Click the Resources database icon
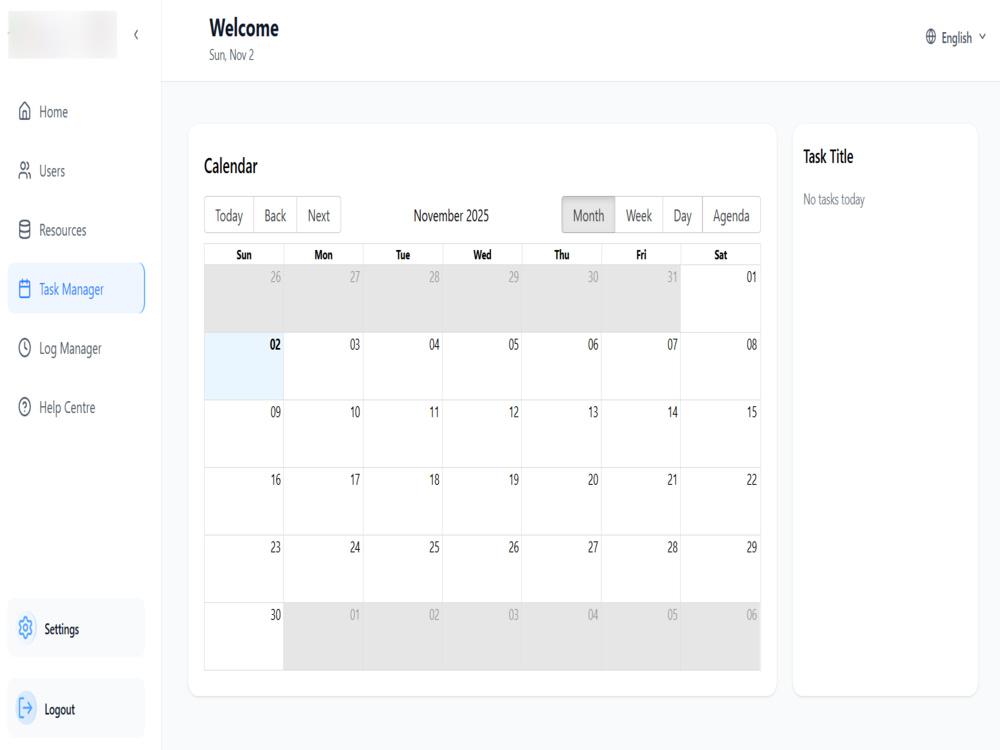 pyautogui.click(x=24, y=230)
